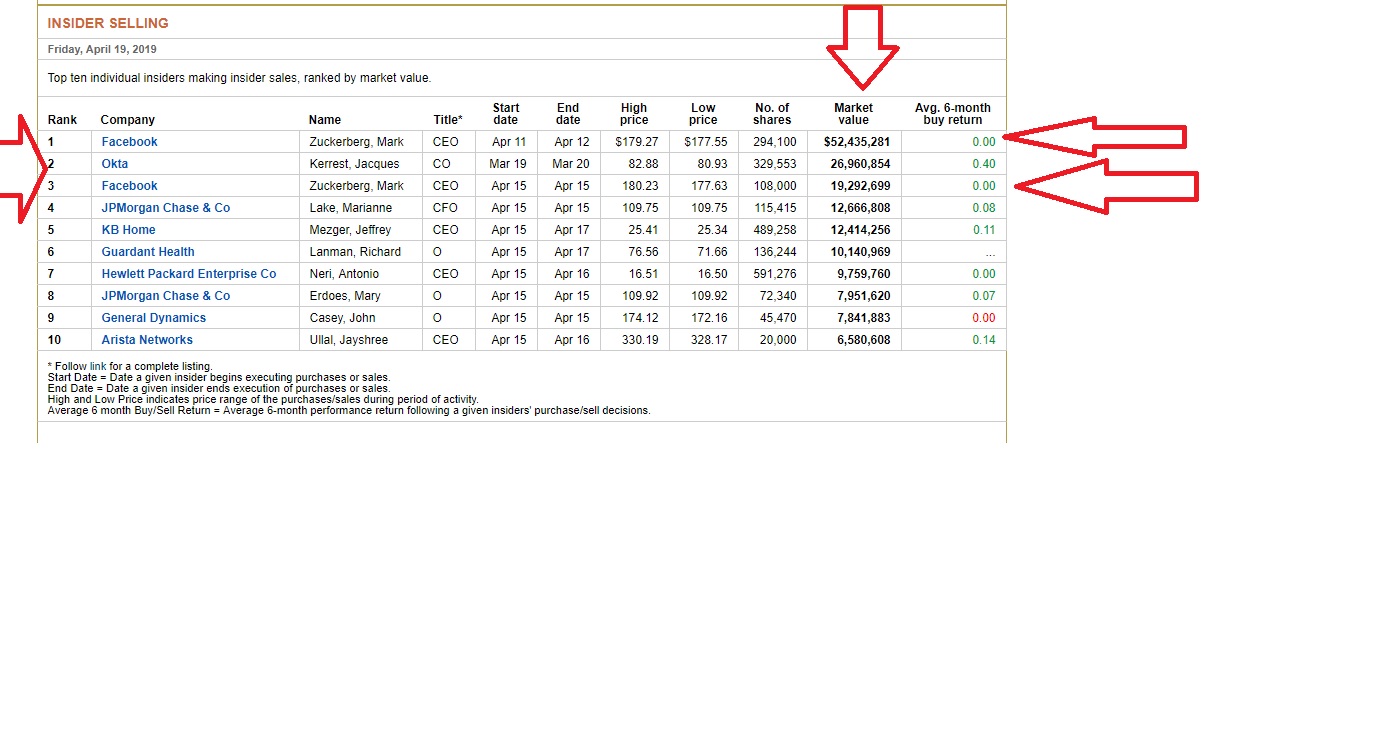The height and width of the screenshot is (746, 1398).
Task: Open the Guardant Health company link
Action: tap(148, 252)
